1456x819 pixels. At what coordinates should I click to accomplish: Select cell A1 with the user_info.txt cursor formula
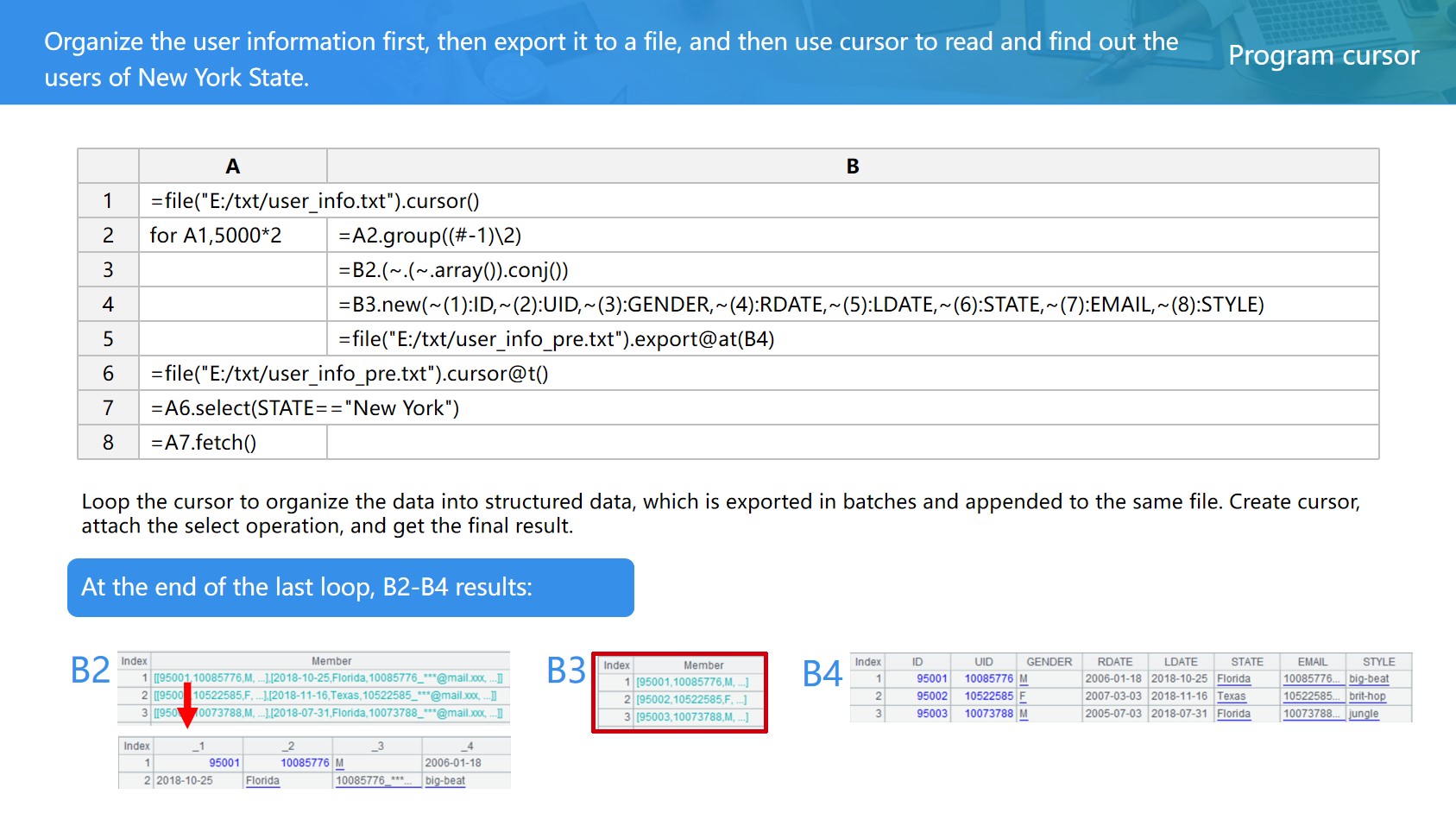[315, 201]
